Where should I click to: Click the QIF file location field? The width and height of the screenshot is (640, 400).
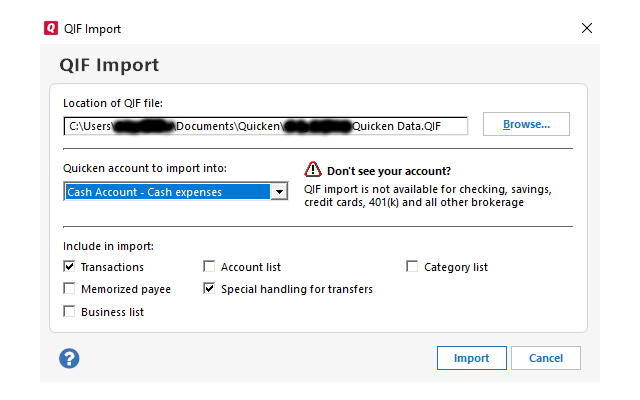266,126
